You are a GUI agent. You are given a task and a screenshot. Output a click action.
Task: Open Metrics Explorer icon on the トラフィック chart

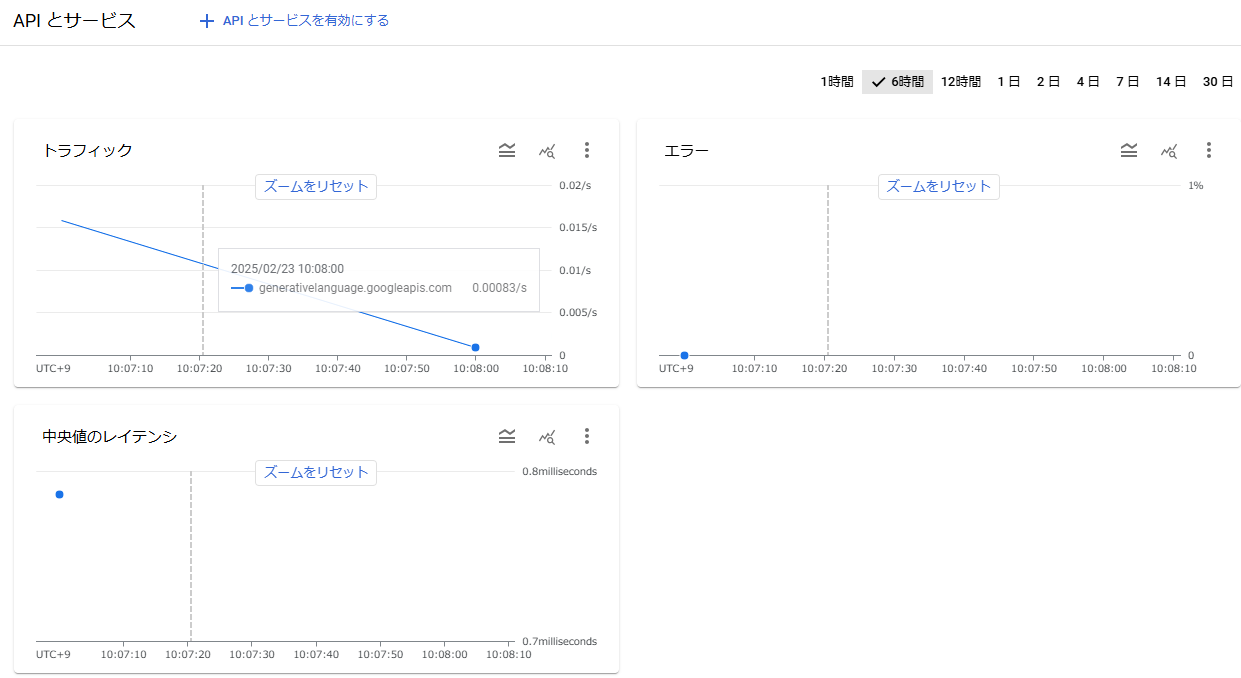click(x=547, y=150)
